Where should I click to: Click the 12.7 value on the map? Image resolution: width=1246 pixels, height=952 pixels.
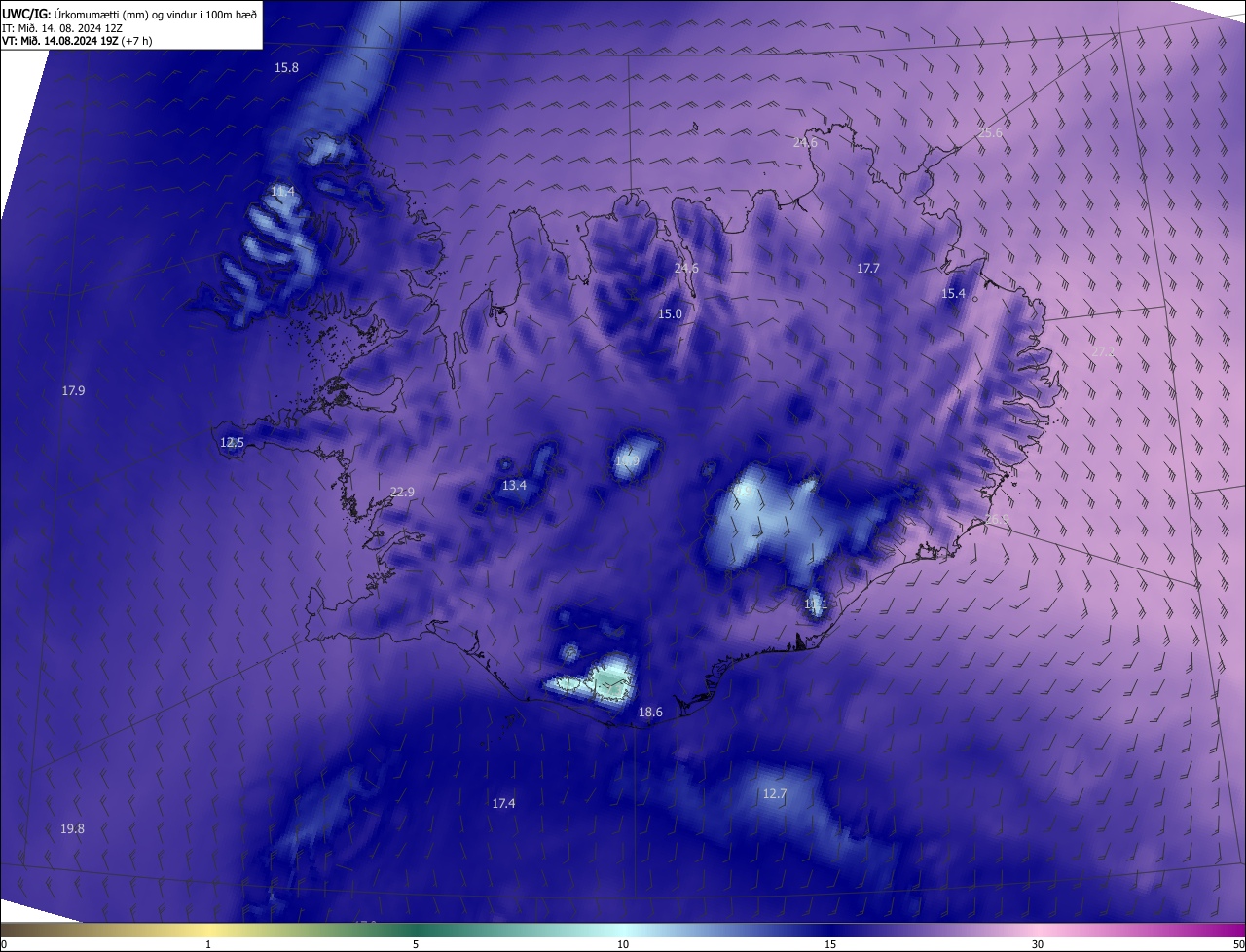pos(774,793)
